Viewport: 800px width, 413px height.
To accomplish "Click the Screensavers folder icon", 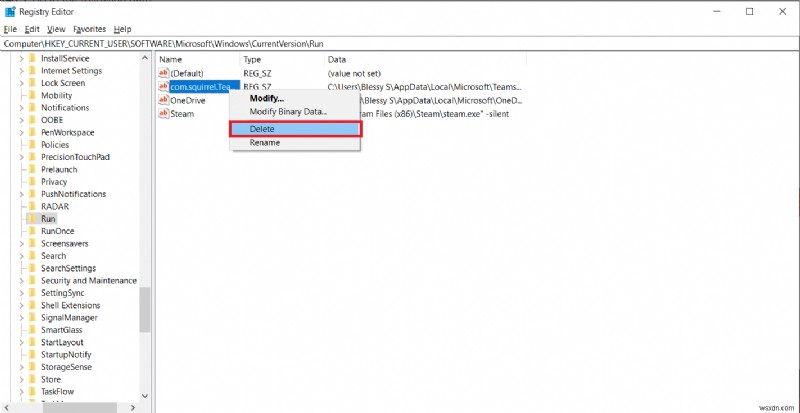I will click(32, 244).
